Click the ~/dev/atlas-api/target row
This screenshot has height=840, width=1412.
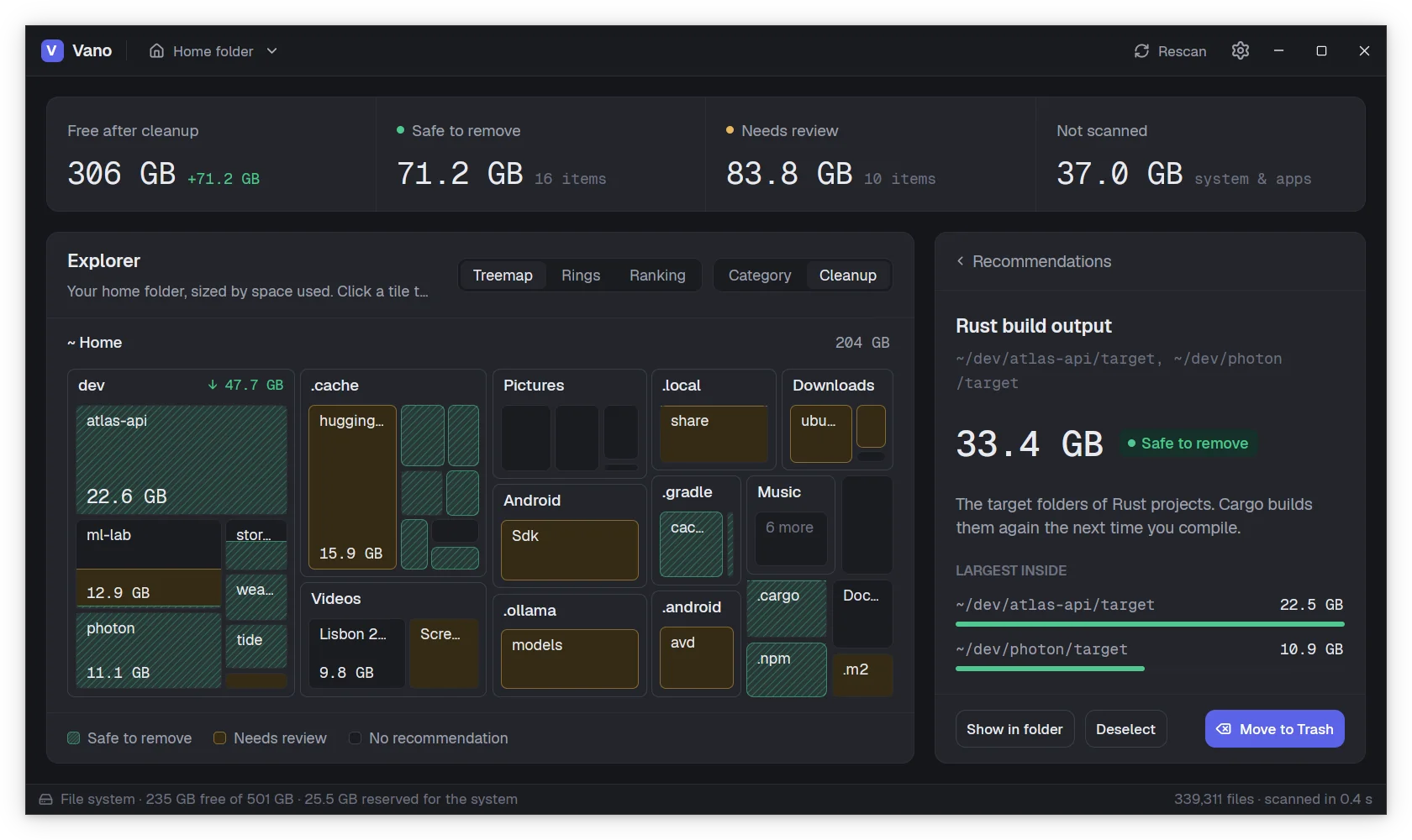(x=1150, y=613)
